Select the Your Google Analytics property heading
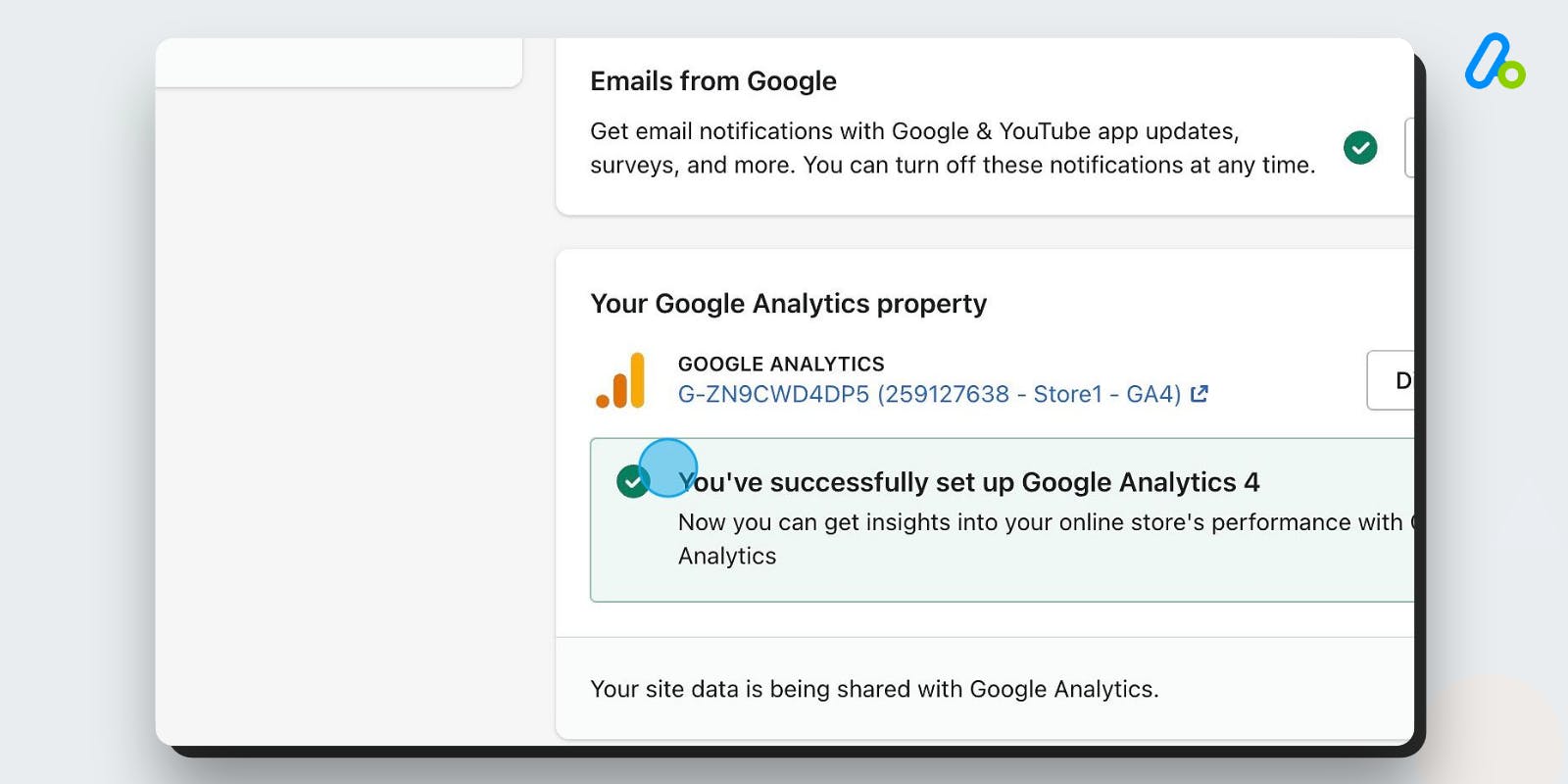Viewport: 1568px width, 784px height. pyautogui.click(x=787, y=304)
